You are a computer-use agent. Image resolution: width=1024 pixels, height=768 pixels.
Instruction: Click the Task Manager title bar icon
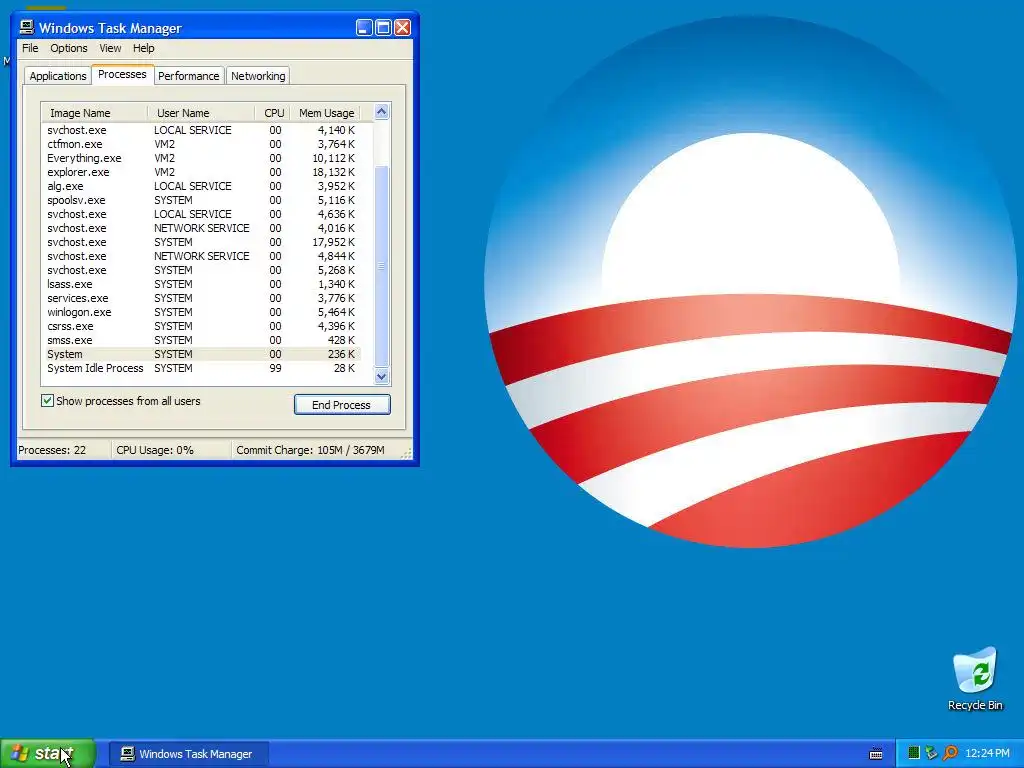26,27
